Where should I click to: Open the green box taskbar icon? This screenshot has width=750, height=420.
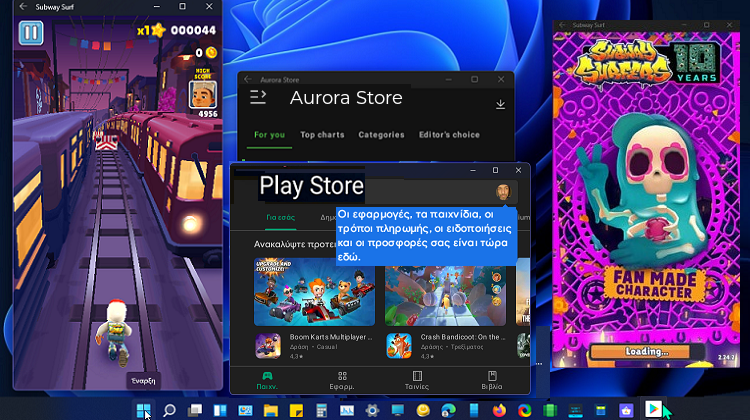coord(550,410)
